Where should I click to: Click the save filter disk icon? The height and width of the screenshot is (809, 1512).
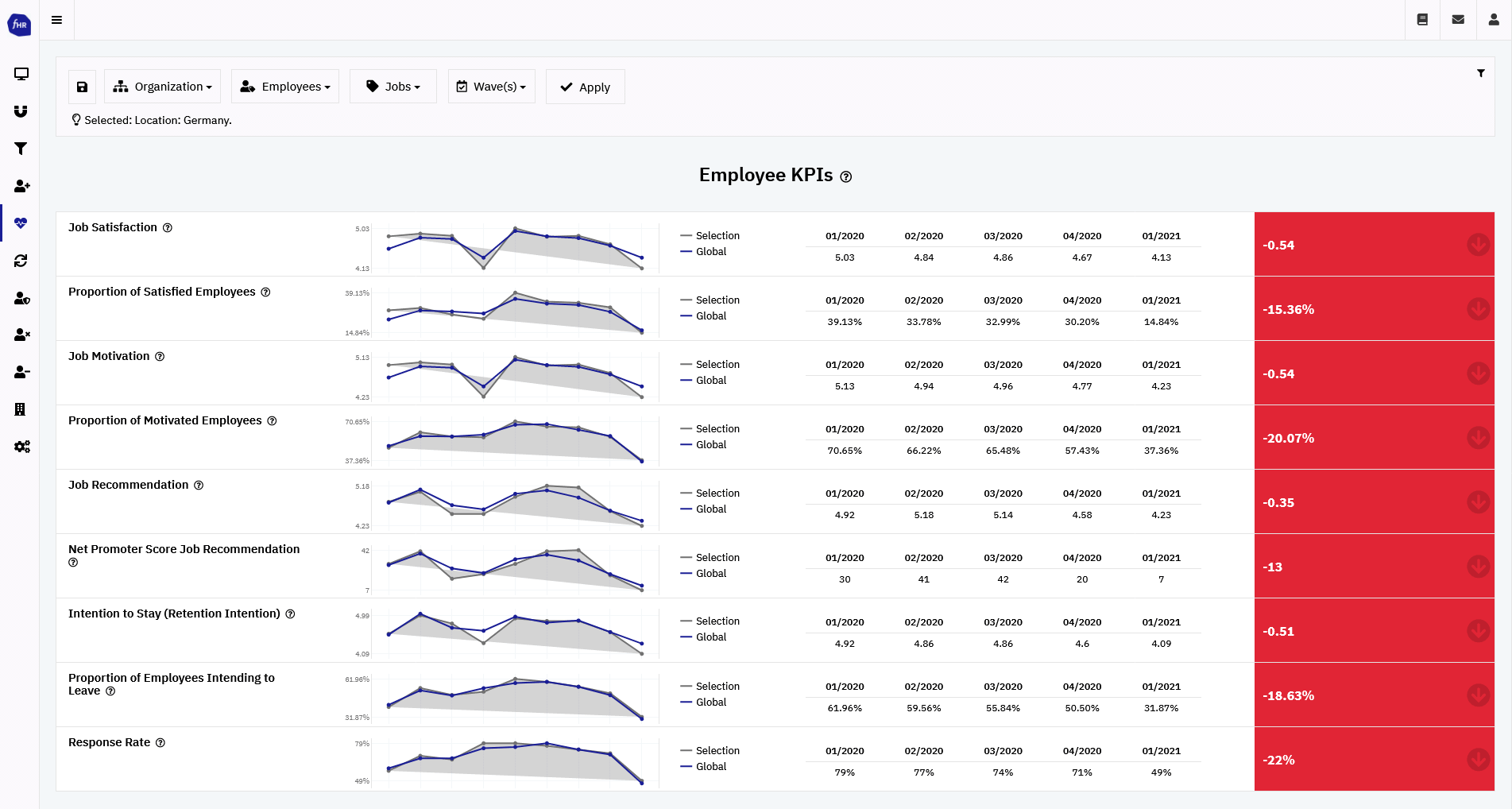point(82,86)
